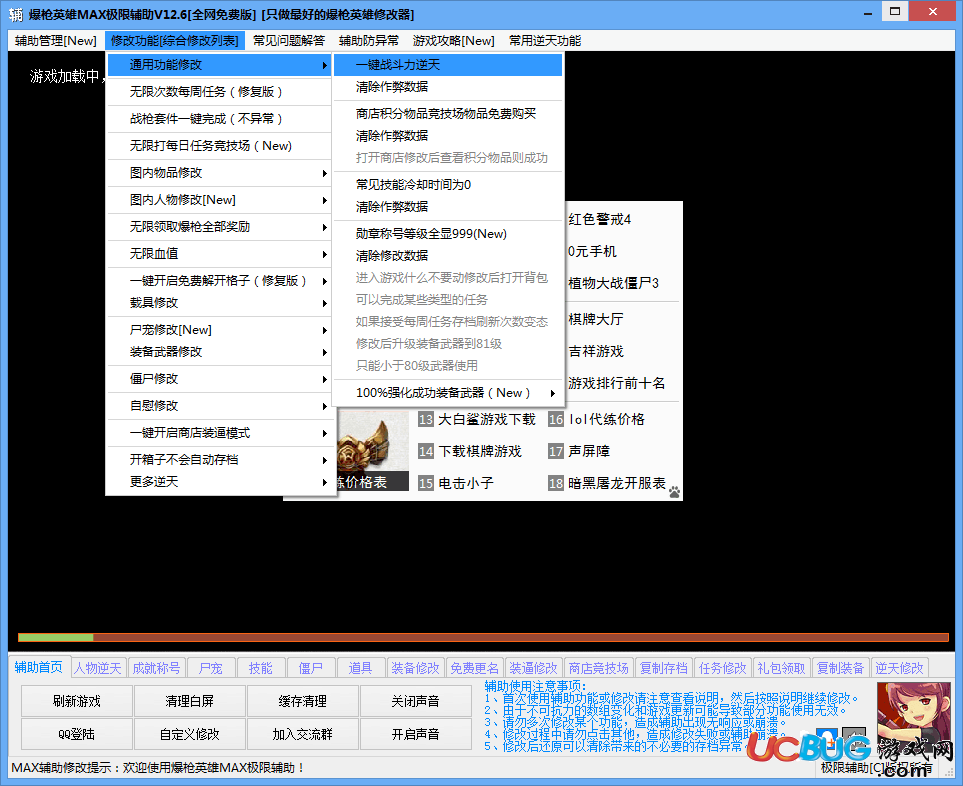Expand the 图内物品修改 submenu
The height and width of the screenshot is (786, 963).
220,173
